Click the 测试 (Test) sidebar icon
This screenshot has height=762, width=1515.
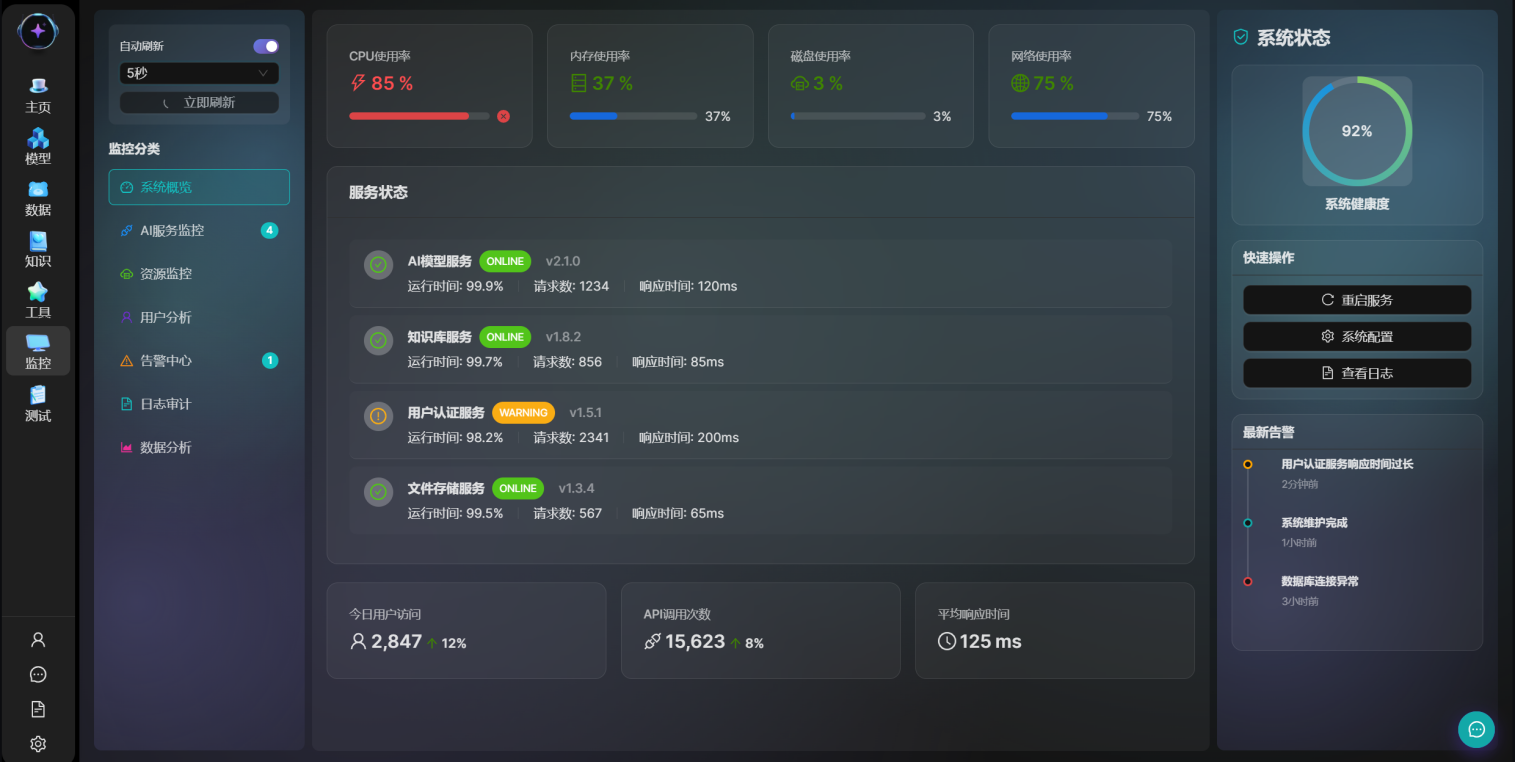tap(38, 403)
